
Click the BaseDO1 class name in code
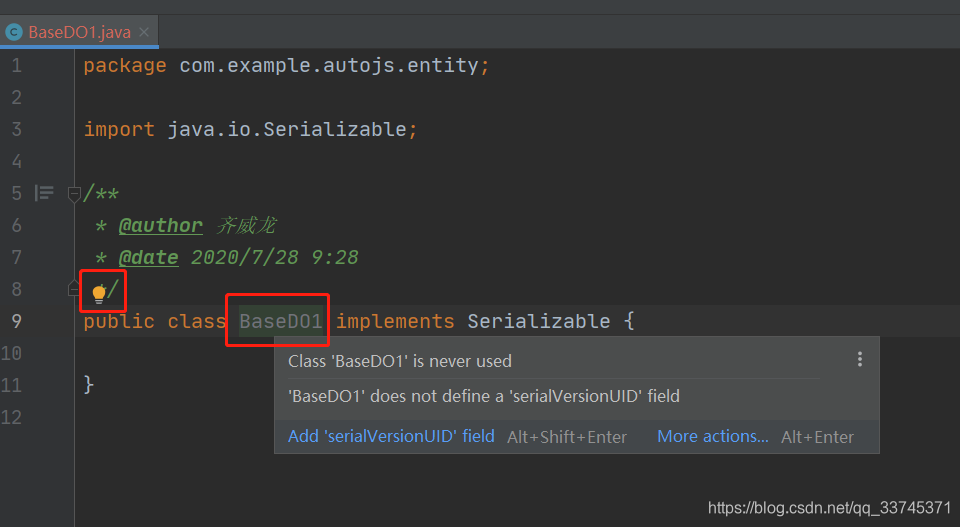coord(280,321)
